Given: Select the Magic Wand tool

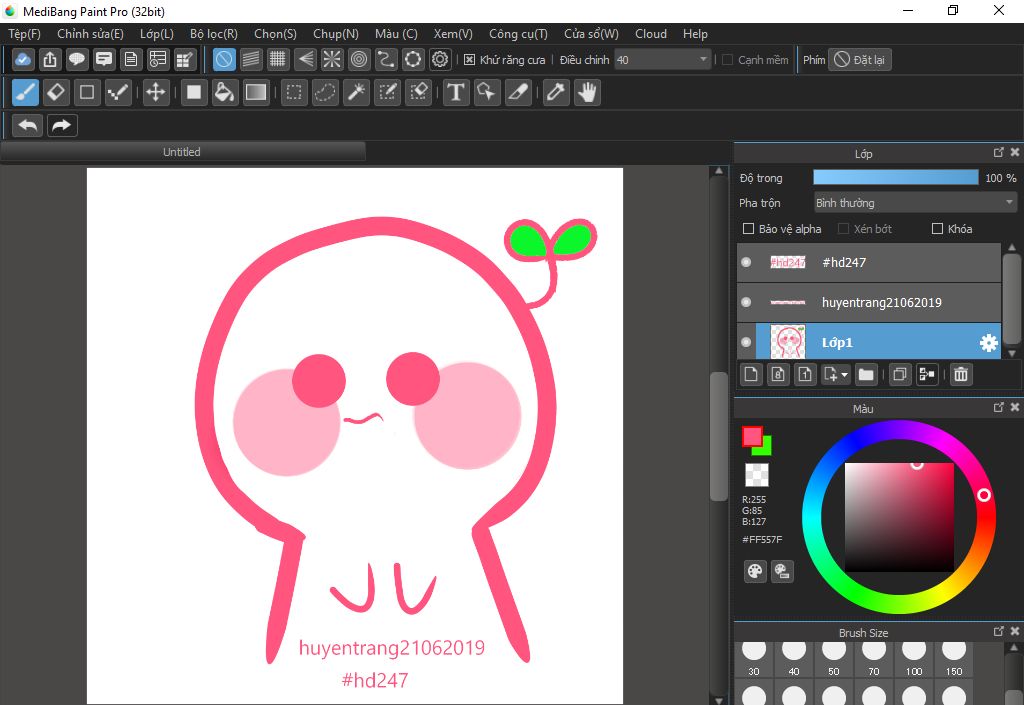Looking at the screenshot, I should pyautogui.click(x=356, y=93).
